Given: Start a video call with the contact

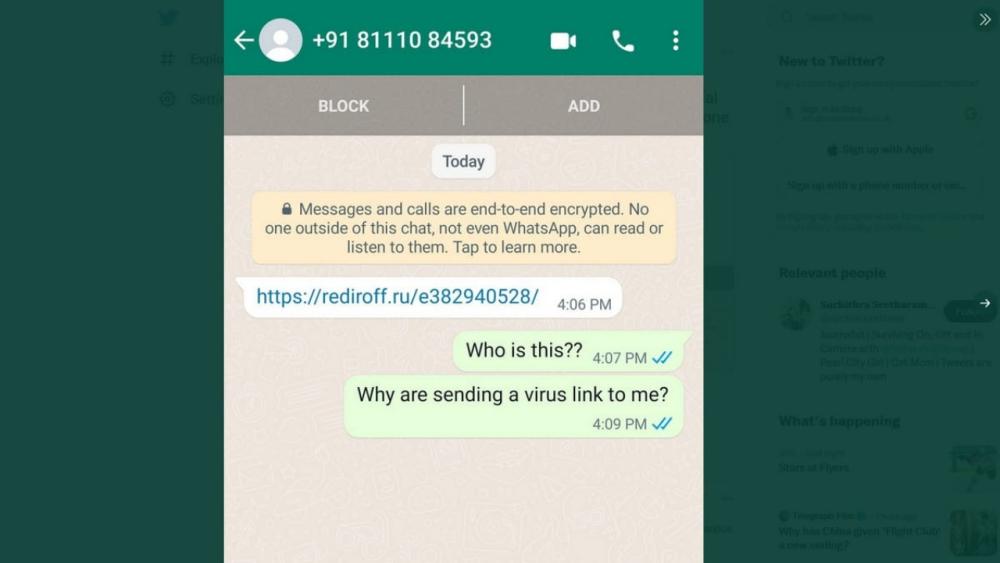Looking at the screenshot, I should [563, 41].
